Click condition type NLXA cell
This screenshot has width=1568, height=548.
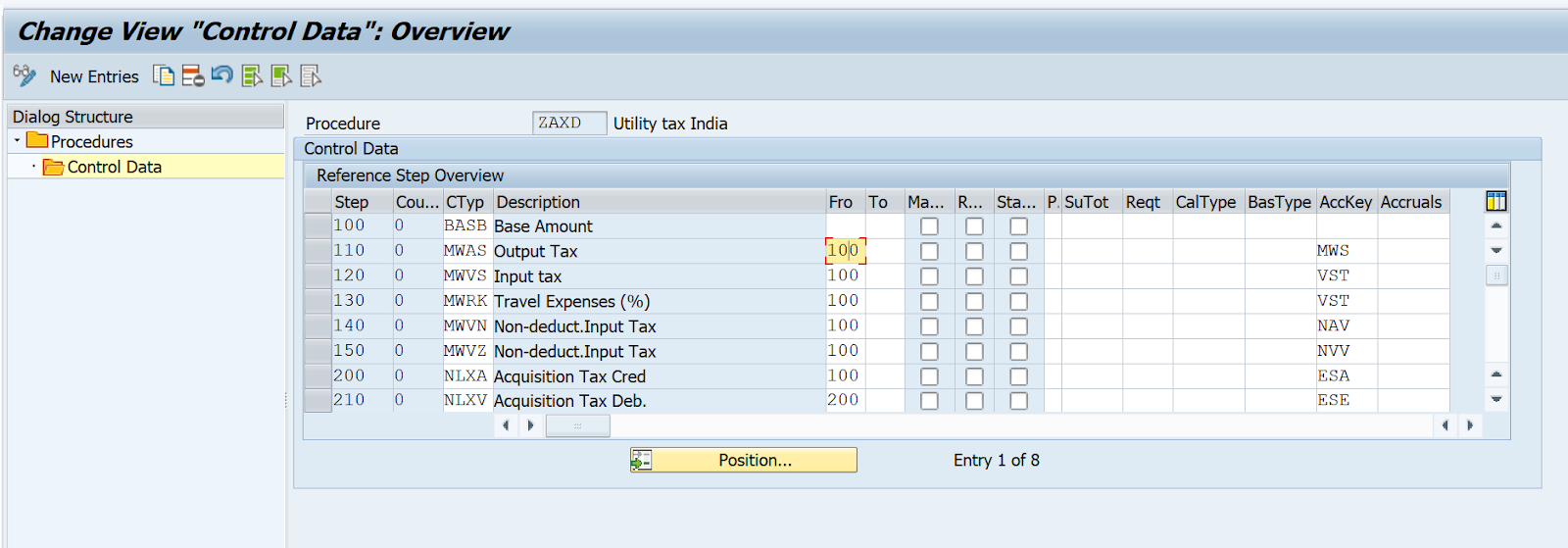point(466,375)
